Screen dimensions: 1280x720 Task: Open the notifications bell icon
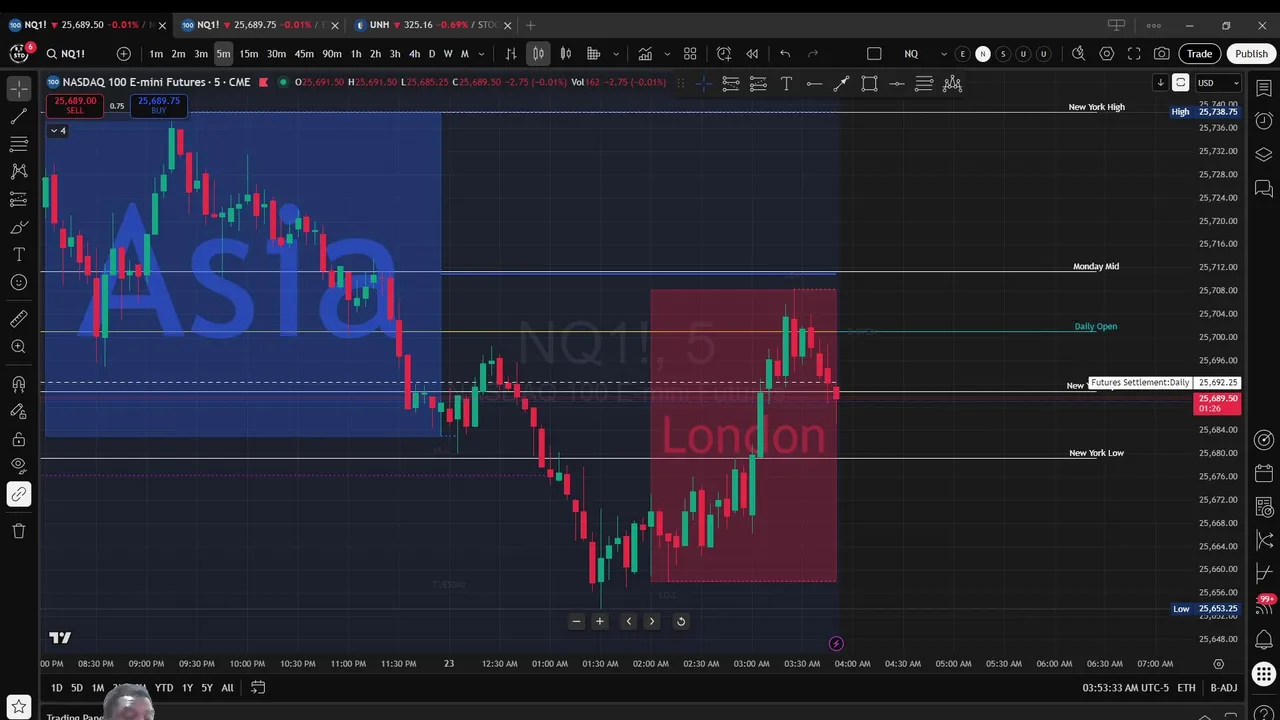tap(1264, 640)
